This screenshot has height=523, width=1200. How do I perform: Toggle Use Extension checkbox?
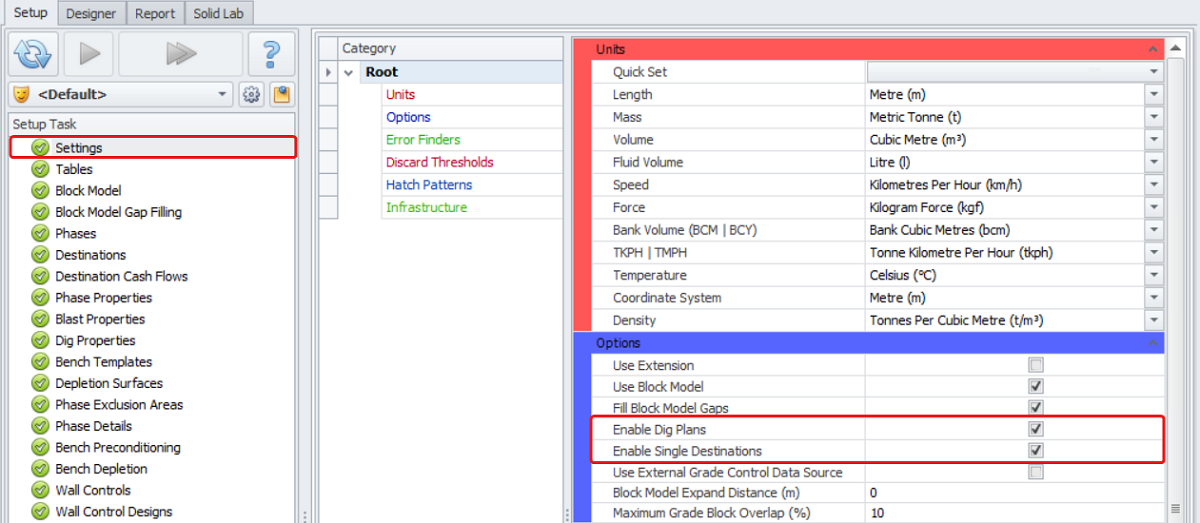click(1036, 365)
